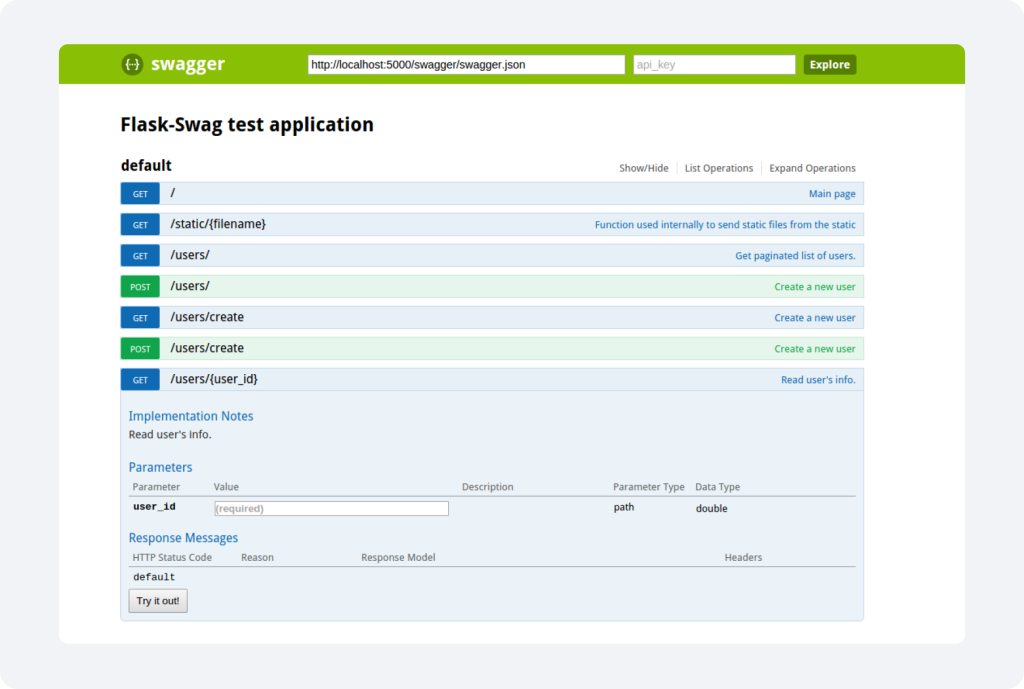Click the Explore button

tap(829, 65)
